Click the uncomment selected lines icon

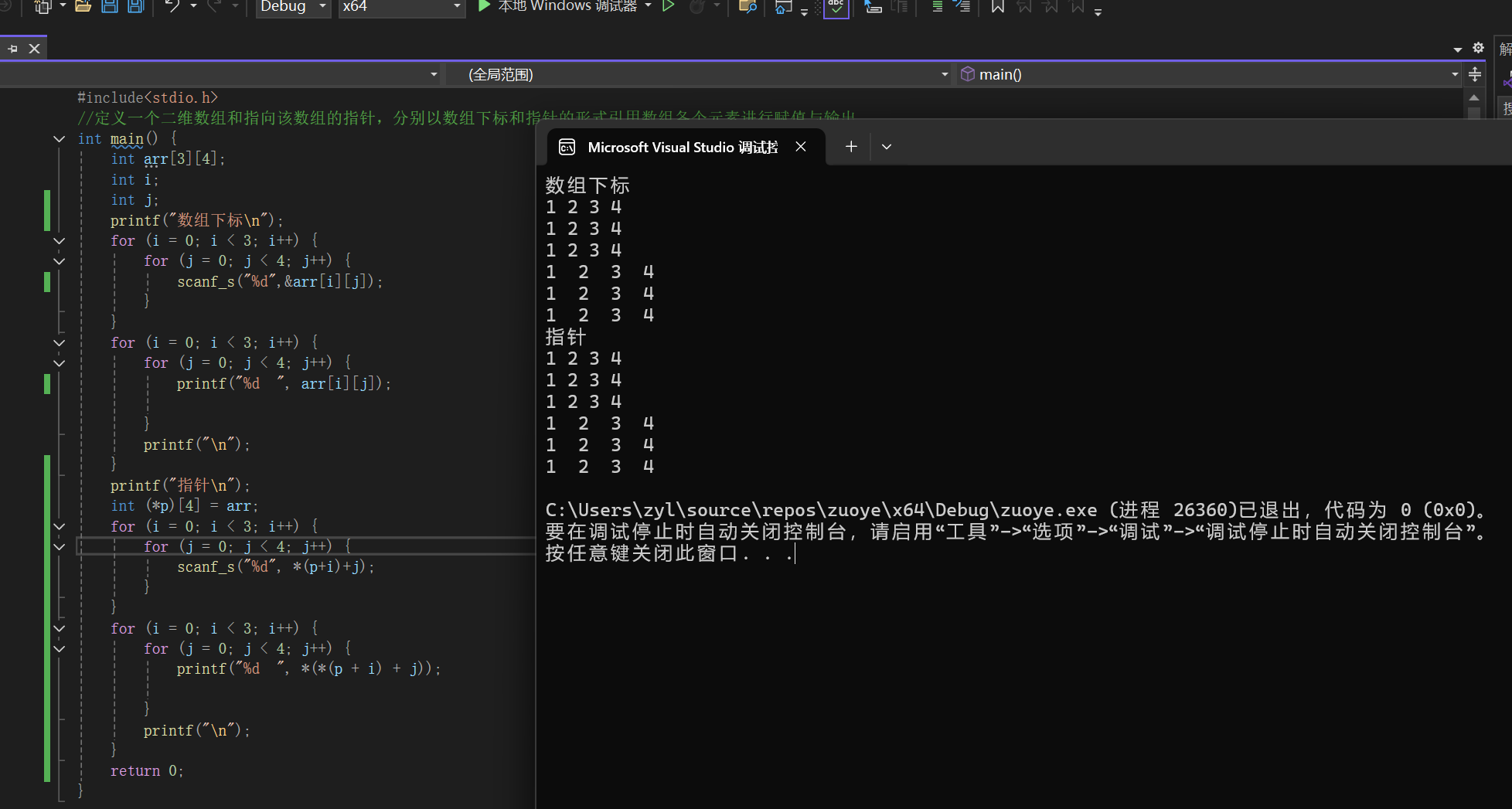[962, 7]
